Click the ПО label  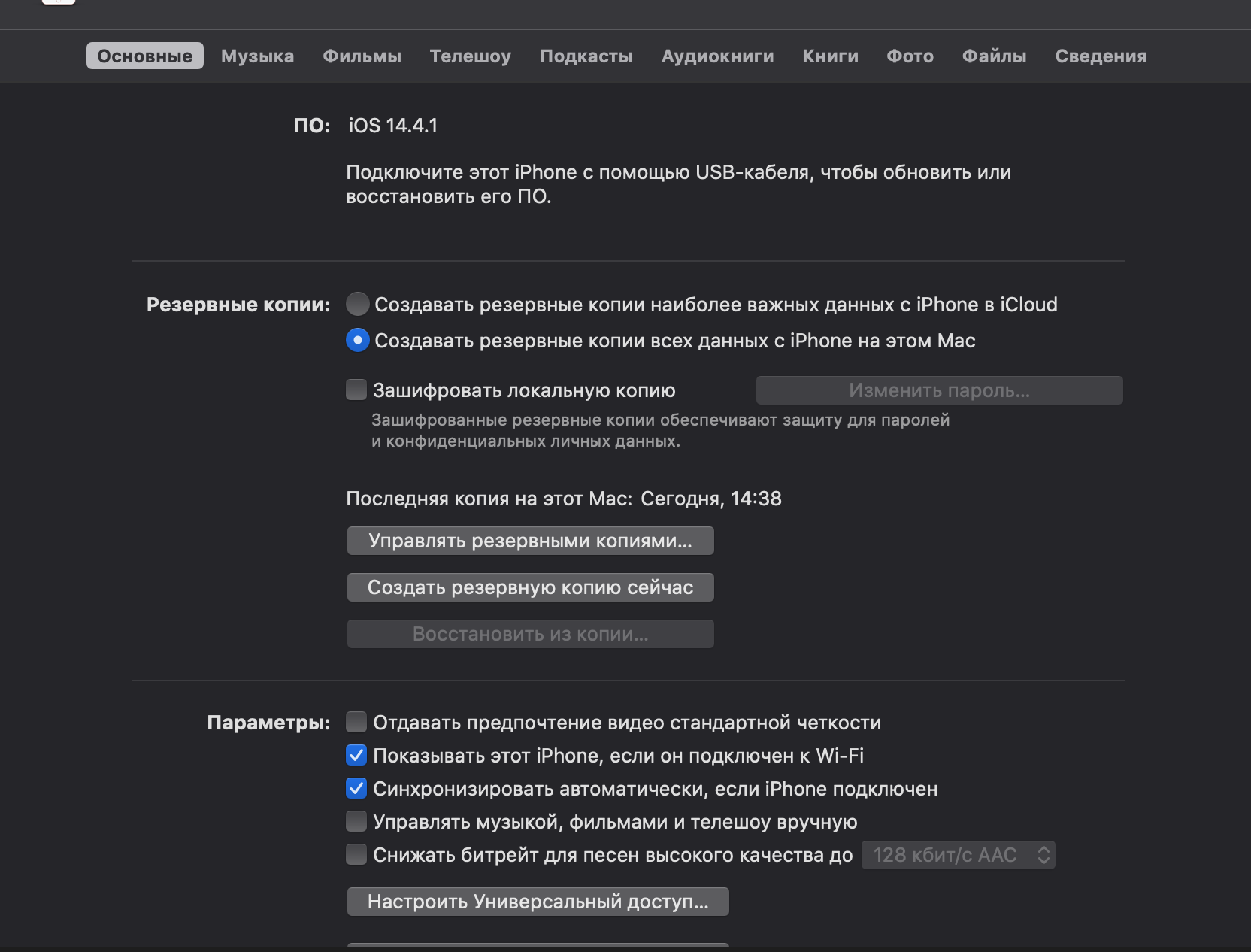[x=311, y=126]
